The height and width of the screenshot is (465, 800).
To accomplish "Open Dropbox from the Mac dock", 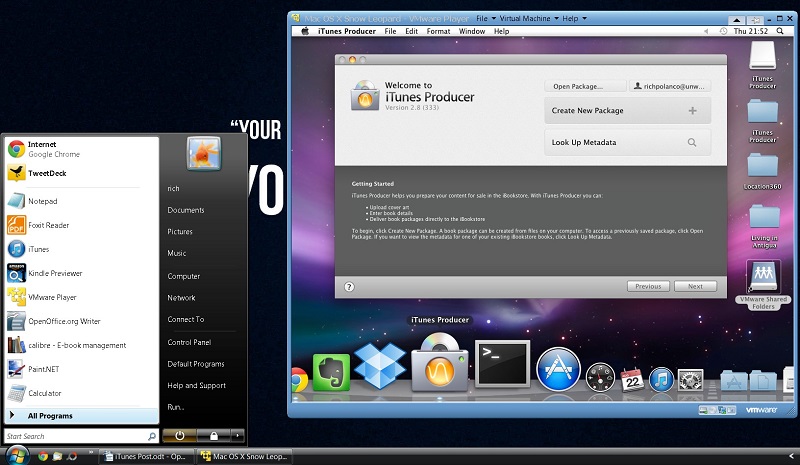I will (380, 366).
